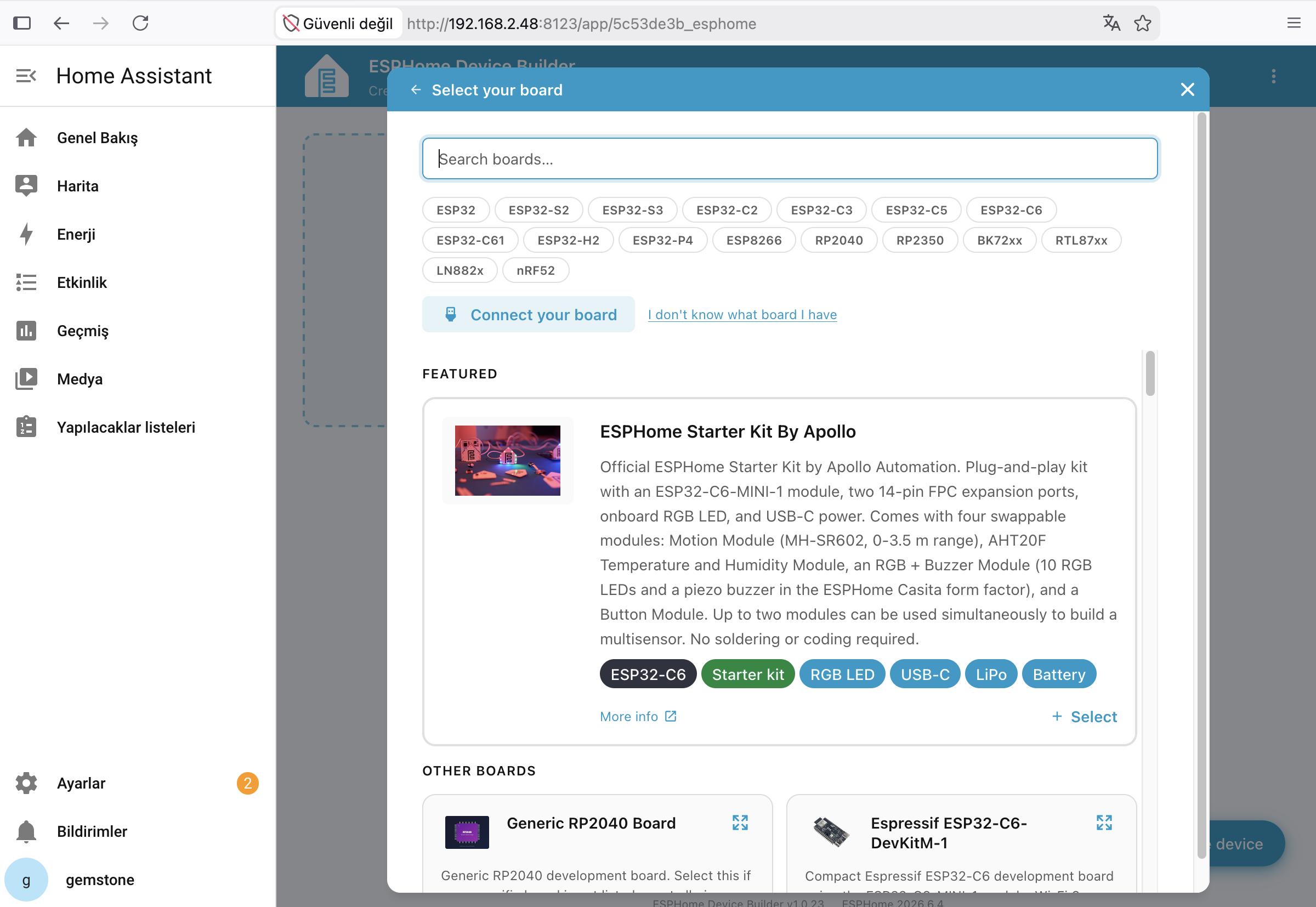The image size is (1316, 907).
Task: Open Ayarlar settings in sidebar
Action: click(x=138, y=783)
